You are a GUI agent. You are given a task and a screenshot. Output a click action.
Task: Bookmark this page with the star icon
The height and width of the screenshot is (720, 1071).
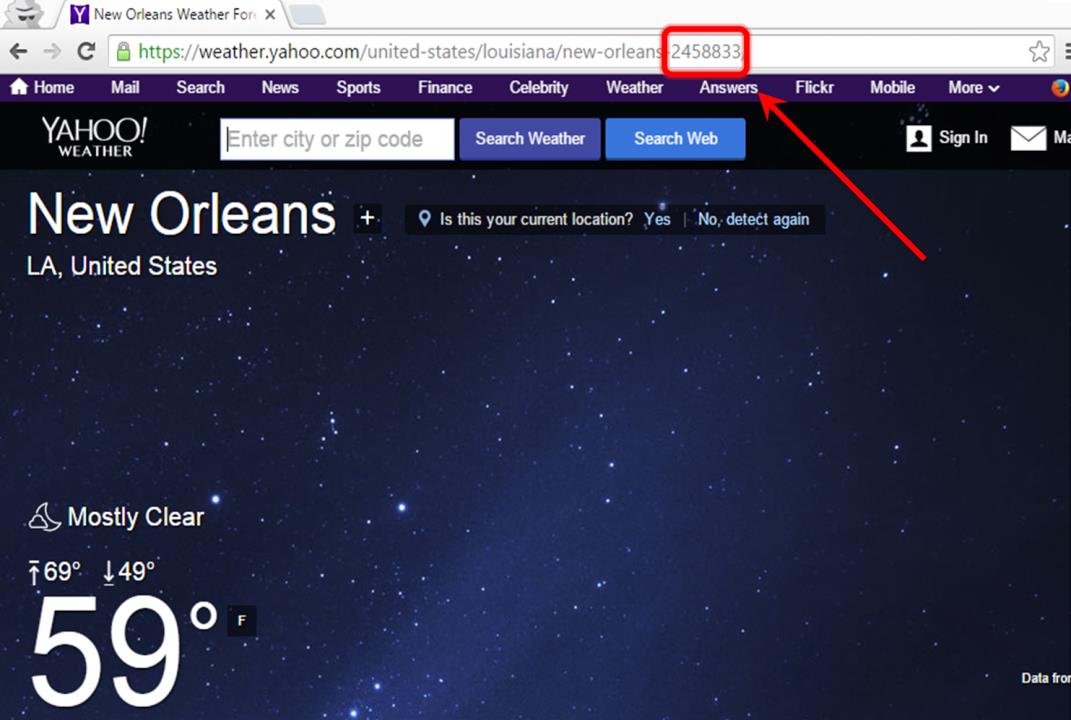[x=1039, y=51]
